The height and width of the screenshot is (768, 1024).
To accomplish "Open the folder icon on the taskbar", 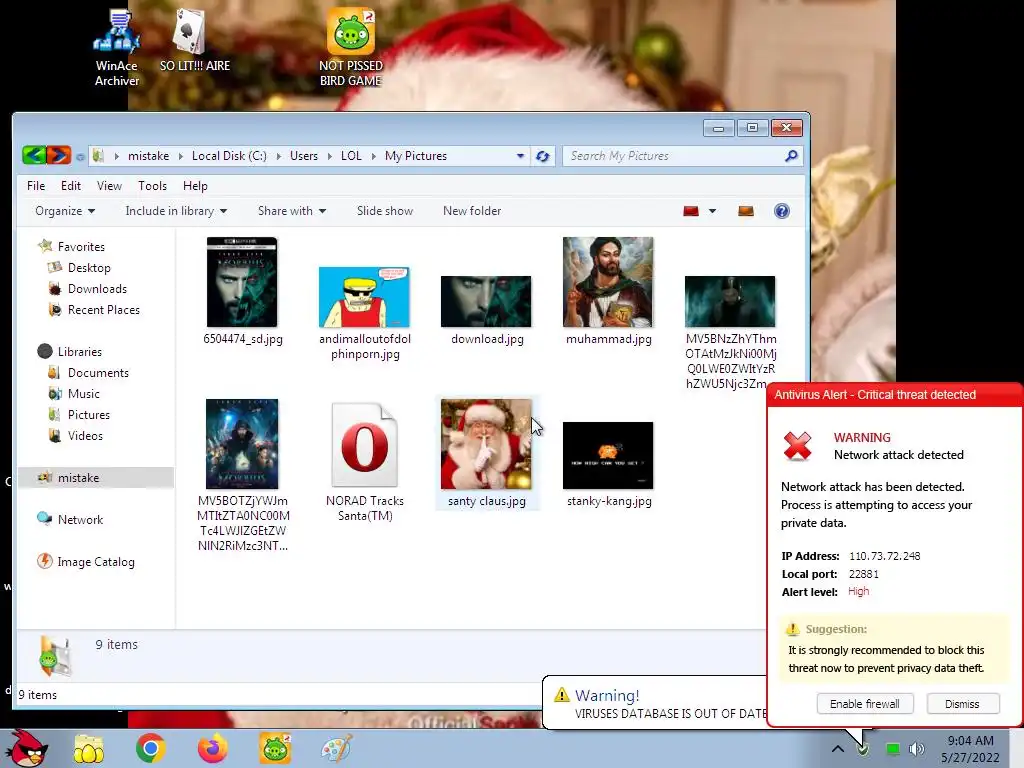I will [x=89, y=749].
